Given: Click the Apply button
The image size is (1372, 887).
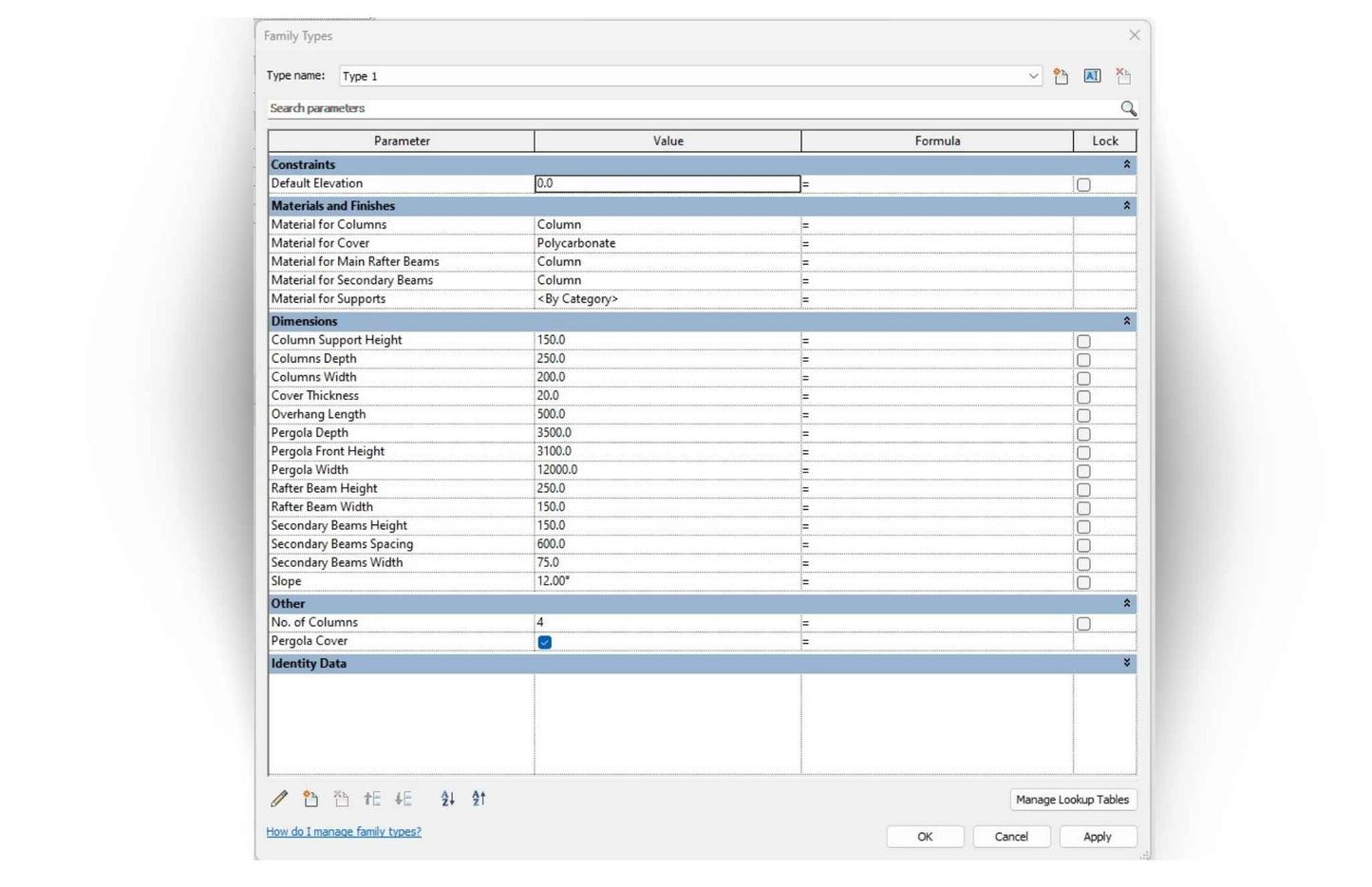Looking at the screenshot, I should (x=1097, y=837).
